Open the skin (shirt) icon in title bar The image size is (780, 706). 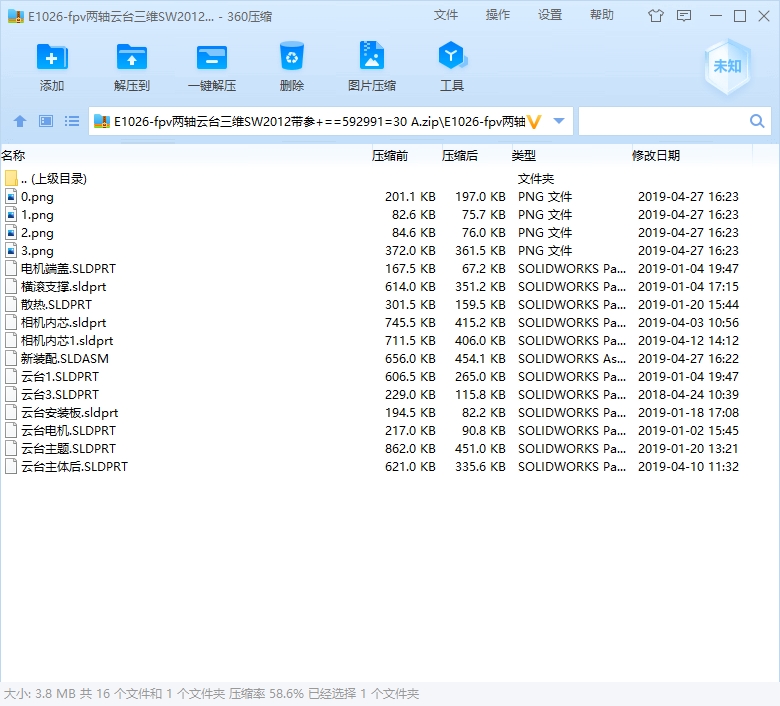656,16
